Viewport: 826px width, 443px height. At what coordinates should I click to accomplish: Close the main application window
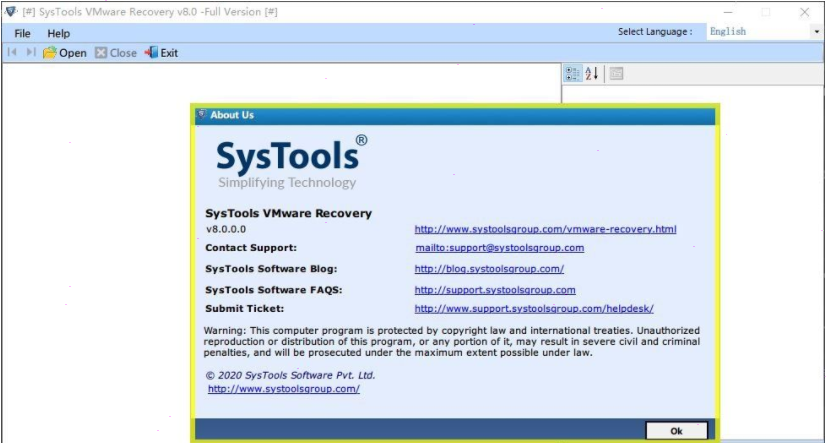804,12
